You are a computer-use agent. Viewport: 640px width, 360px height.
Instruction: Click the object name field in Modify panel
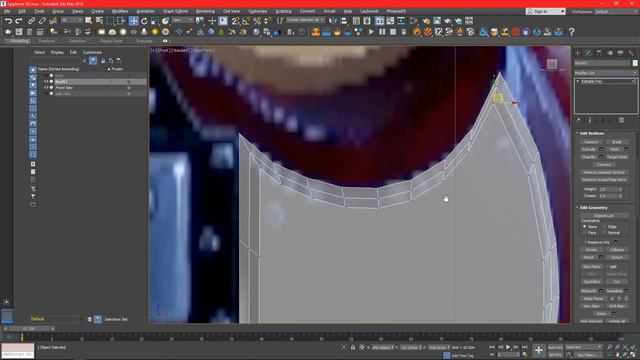point(602,63)
